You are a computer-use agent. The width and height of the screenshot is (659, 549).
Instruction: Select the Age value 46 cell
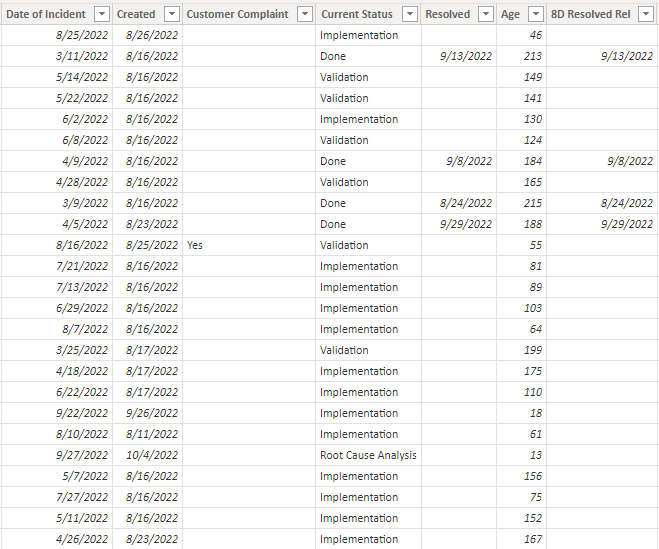[x=522, y=35]
